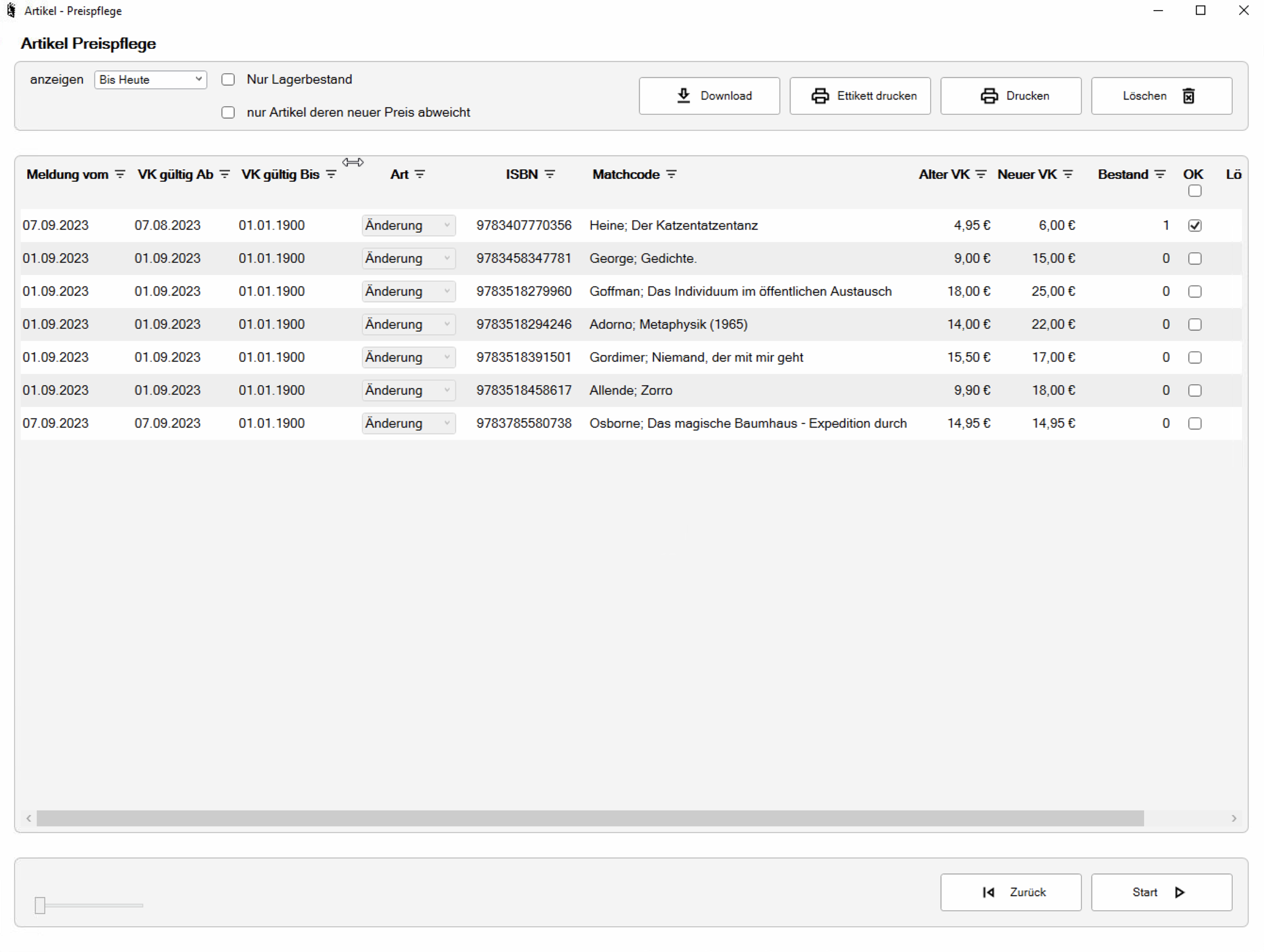This screenshot has width=1264, height=952.
Task: Check OK for Gordimer; Niemand, der mit mir geht
Action: coord(1194,358)
